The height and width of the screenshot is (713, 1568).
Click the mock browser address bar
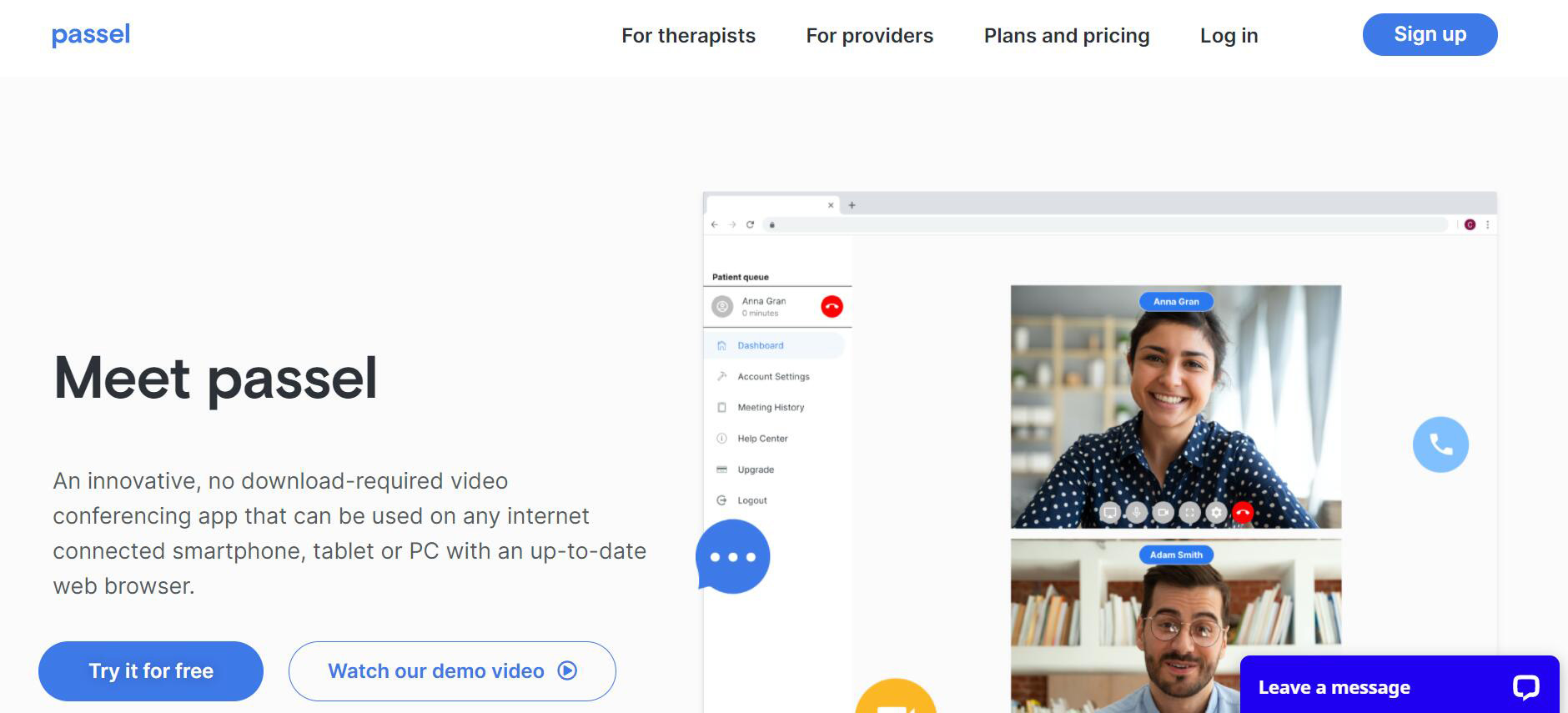click(x=1106, y=224)
